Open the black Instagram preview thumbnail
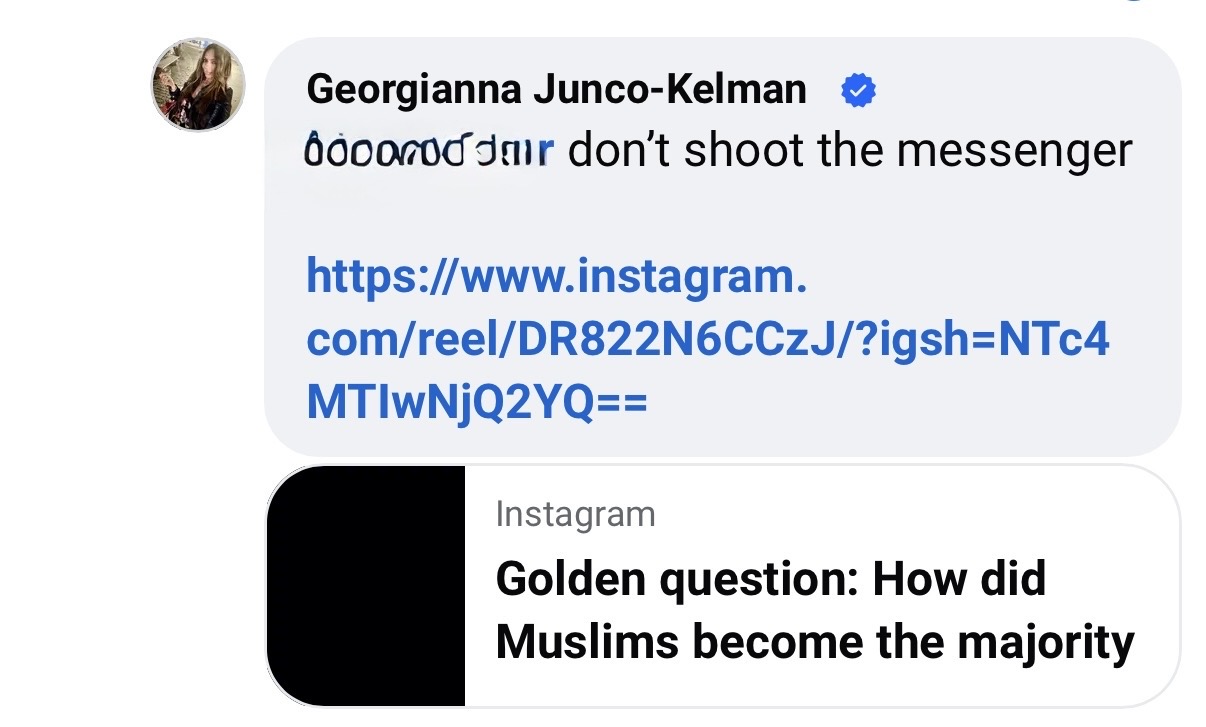The width and height of the screenshot is (1206, 727). [366, 586]
